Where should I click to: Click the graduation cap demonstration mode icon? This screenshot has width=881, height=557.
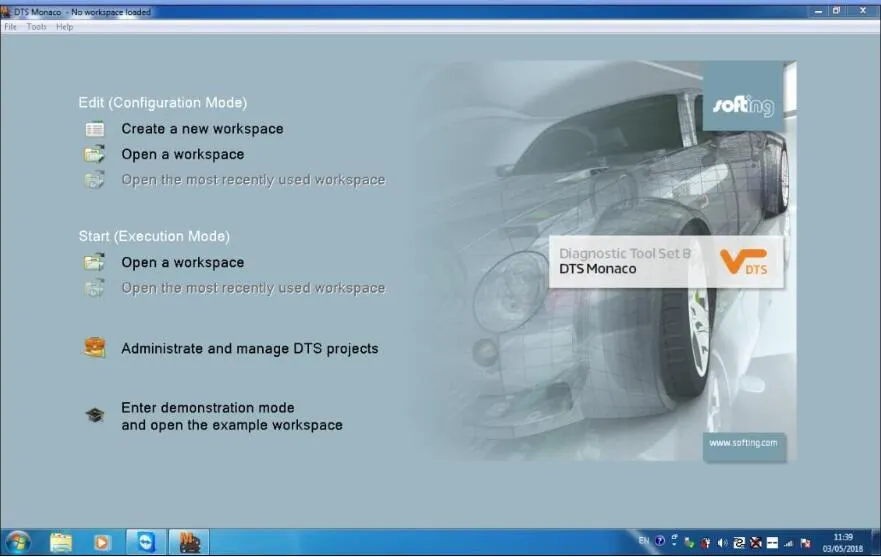pos(94,415)
